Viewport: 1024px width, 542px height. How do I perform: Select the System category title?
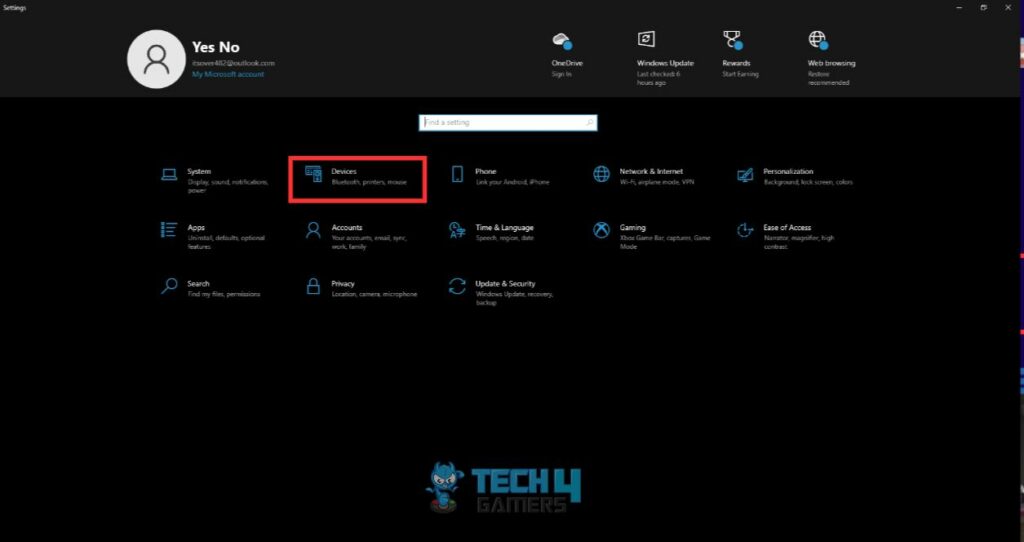pos(199,172)
